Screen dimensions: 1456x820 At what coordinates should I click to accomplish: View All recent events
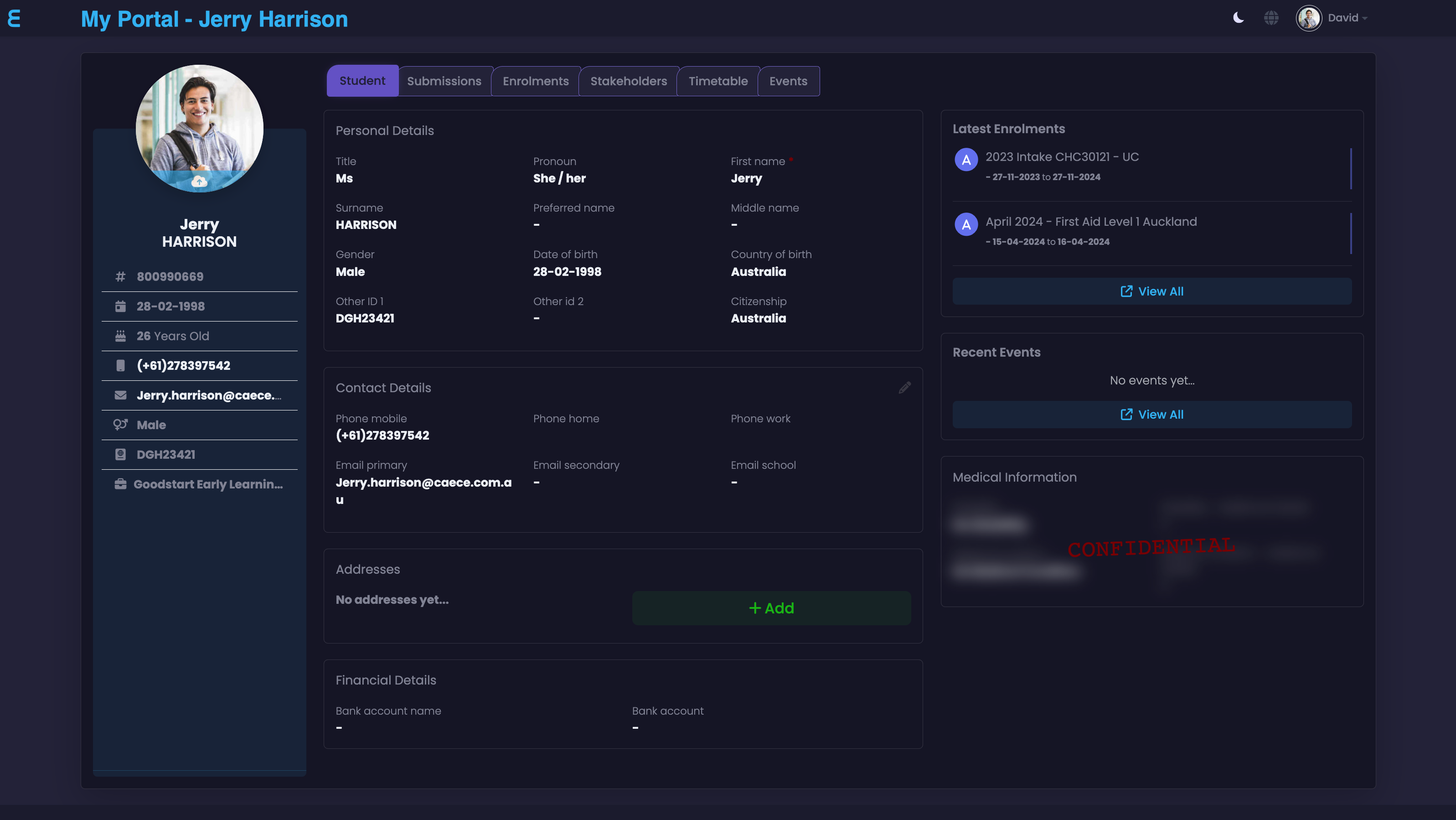pyautogui.click(x=1151, y=415)
